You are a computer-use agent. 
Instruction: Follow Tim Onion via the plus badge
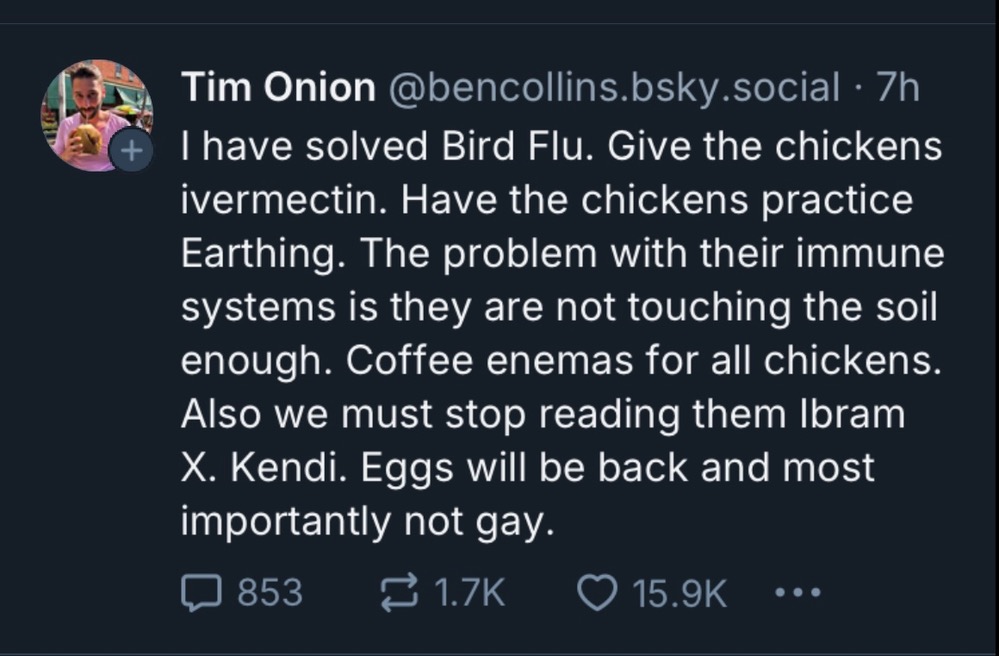[131, 150]
